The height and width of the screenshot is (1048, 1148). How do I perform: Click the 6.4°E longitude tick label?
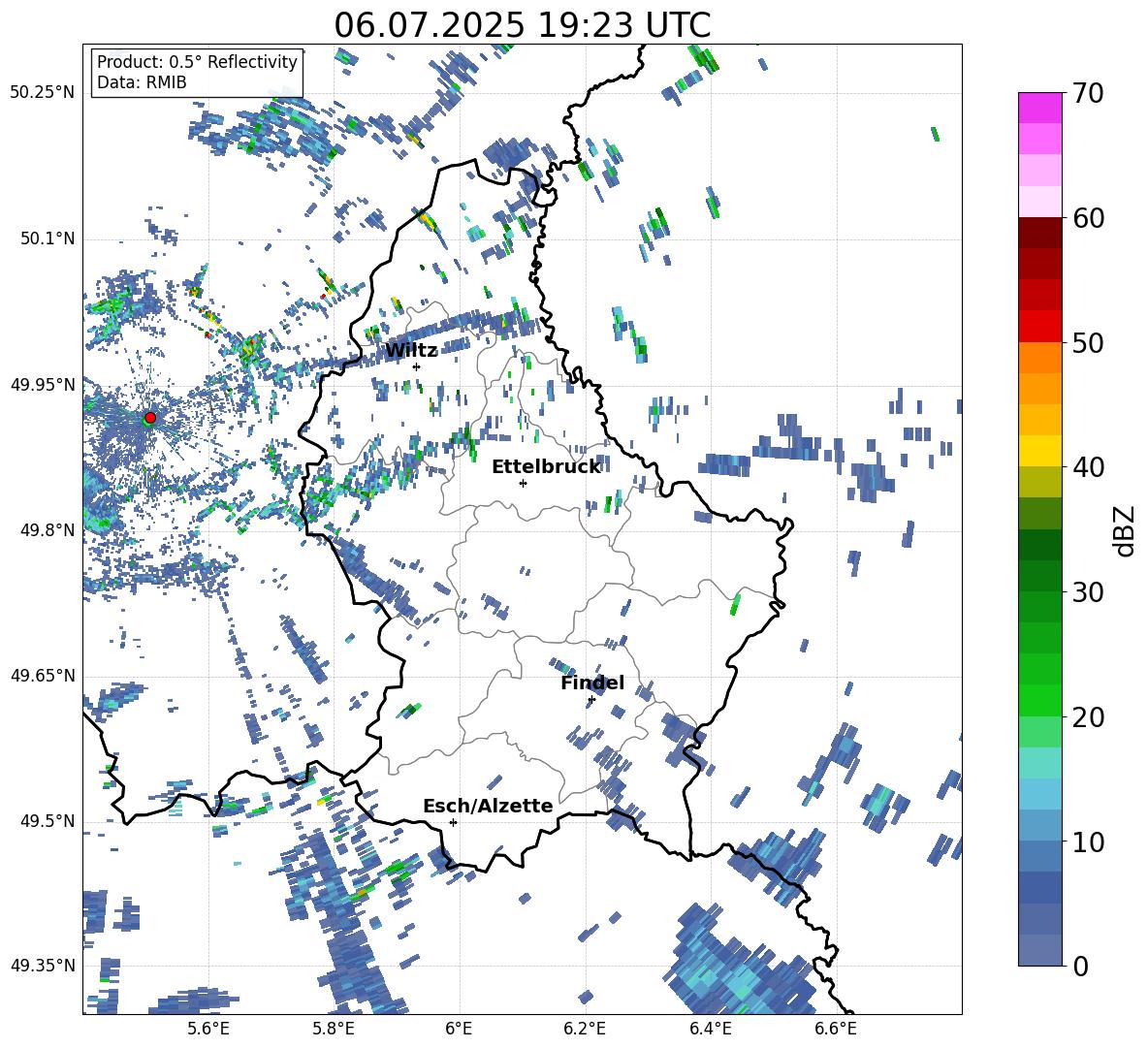710,1029
